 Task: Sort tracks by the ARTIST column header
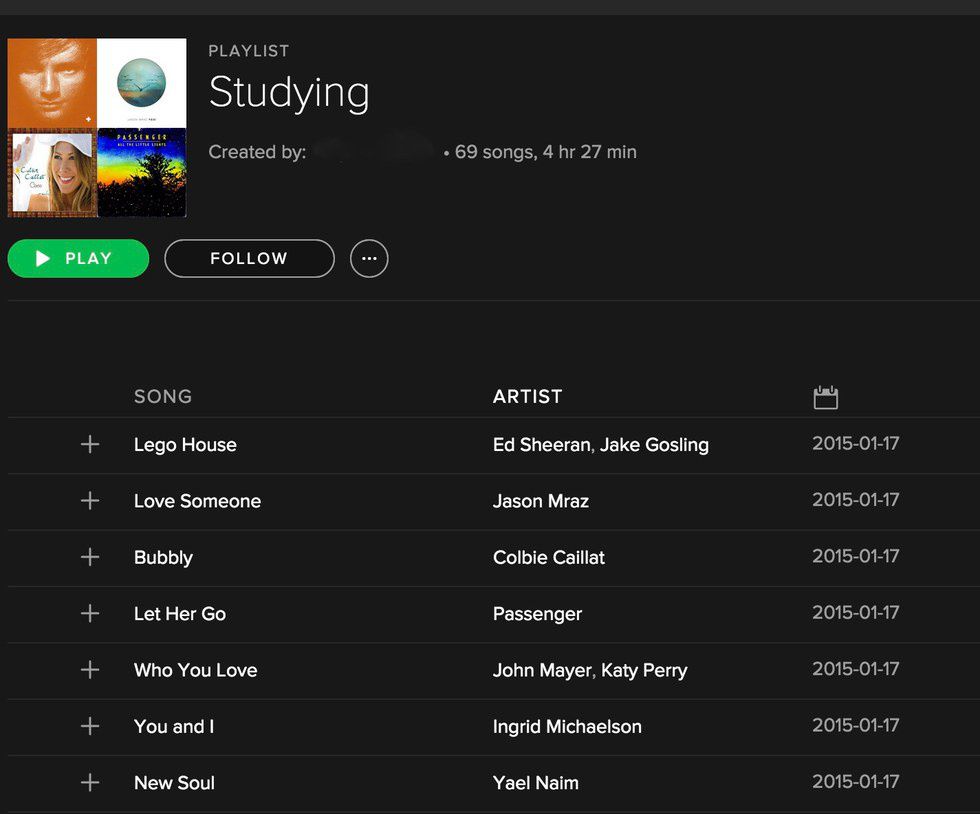[x=527, y=397]
